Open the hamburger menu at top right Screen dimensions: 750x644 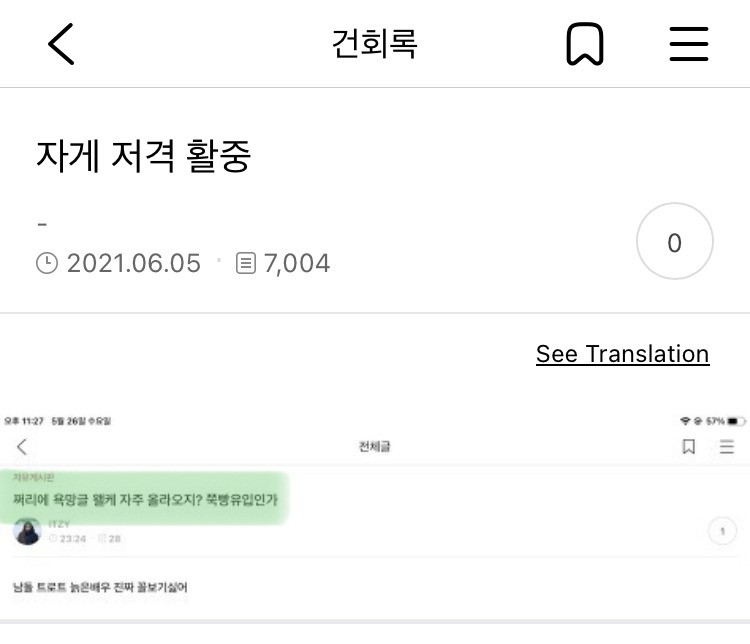pyautogui.click(x=689, y=44)
